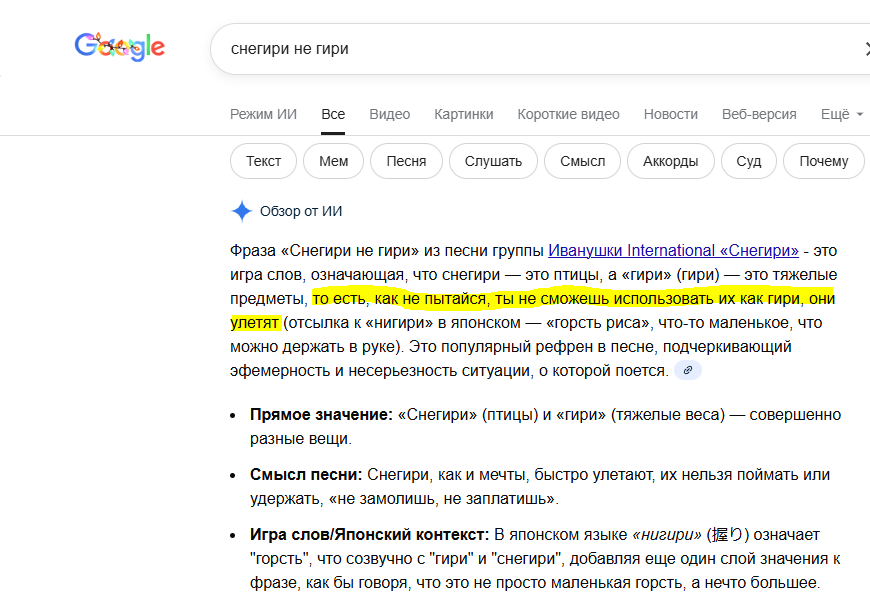Select the «Веб-версия» tab
Viewport: 870px width, 605px height.
pyautogui.click(x=759, y=114)
